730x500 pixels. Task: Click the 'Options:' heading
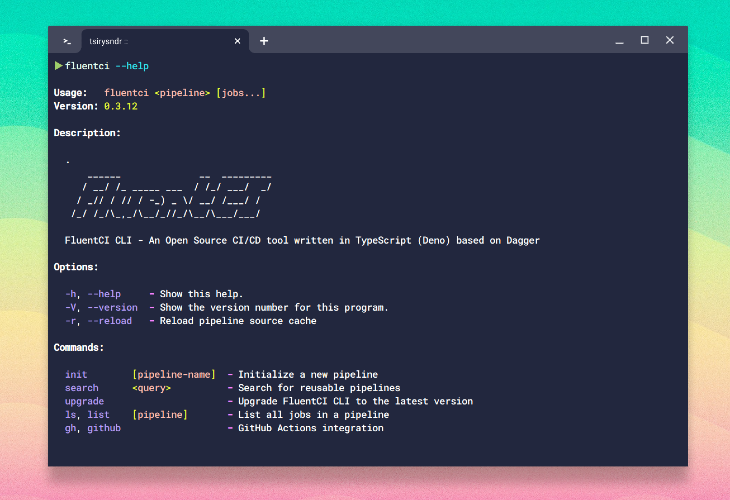tap(76, 267)
